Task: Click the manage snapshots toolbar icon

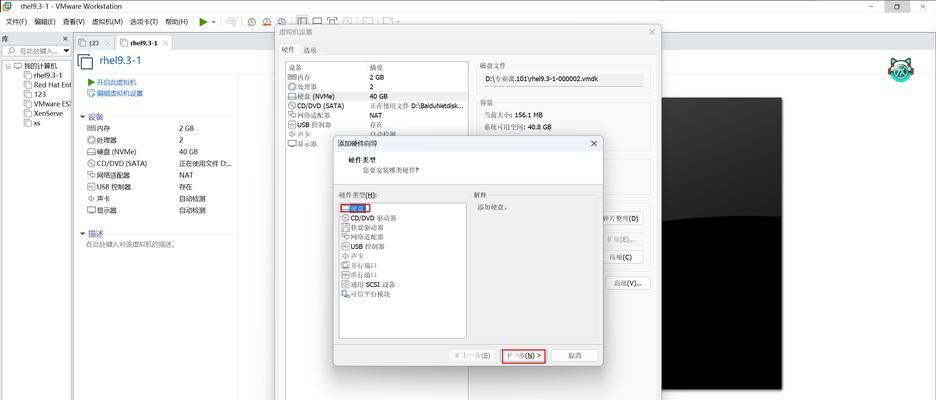Action: 281,21
